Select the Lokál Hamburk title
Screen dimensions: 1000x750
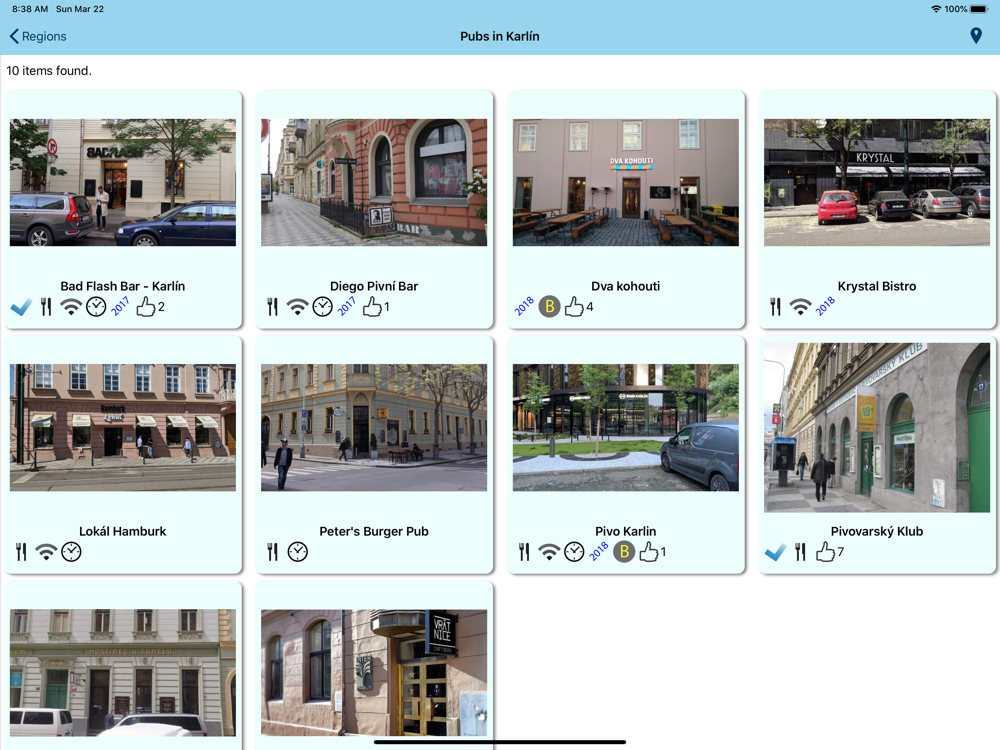(122, 531)
